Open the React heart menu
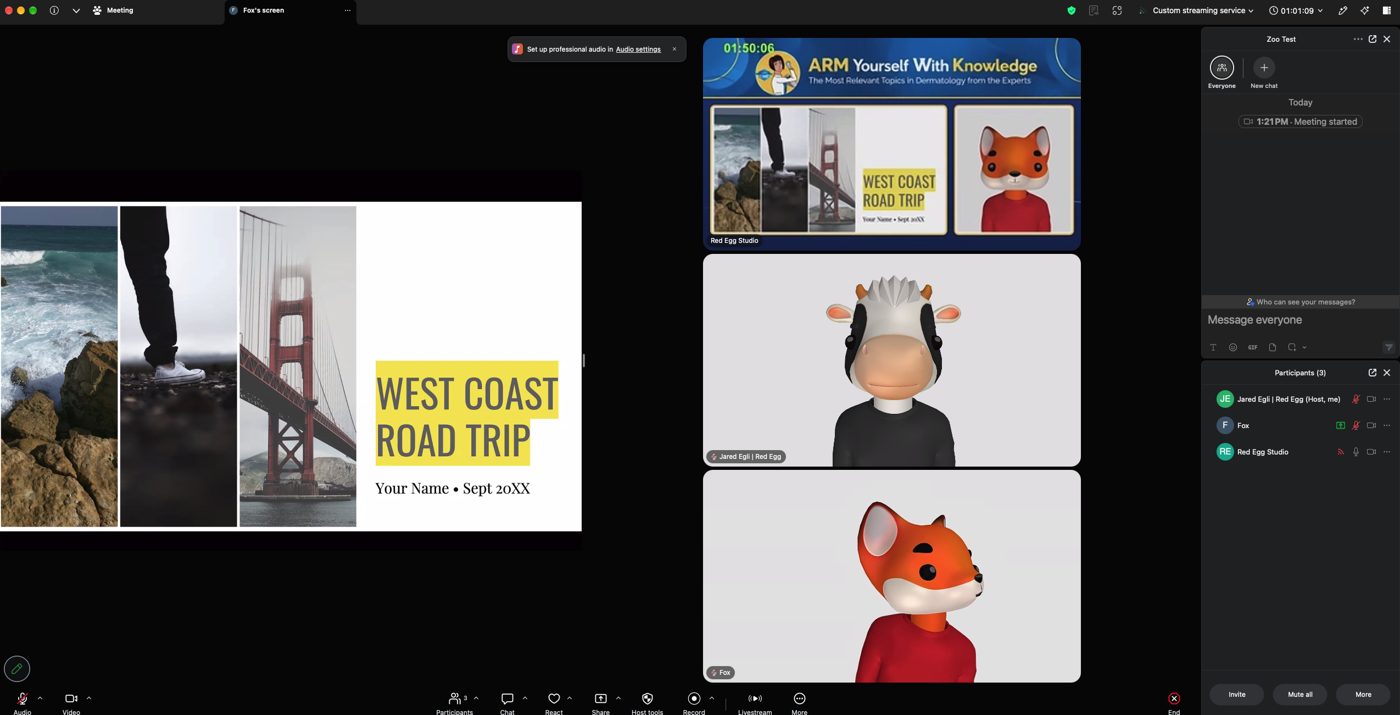The image size is (1400, 715). coord(554,702)
